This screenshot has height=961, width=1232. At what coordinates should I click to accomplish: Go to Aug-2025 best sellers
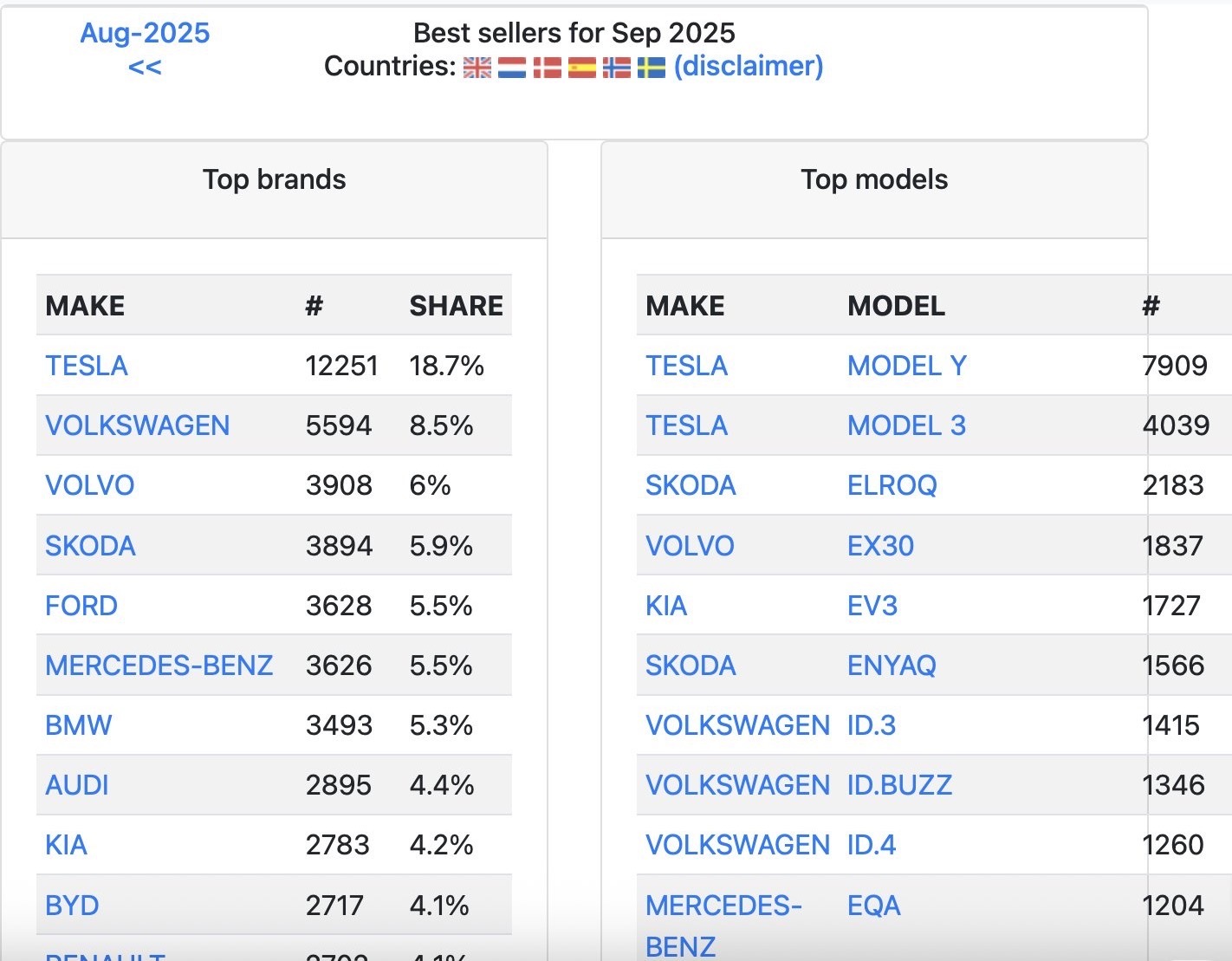145,33
